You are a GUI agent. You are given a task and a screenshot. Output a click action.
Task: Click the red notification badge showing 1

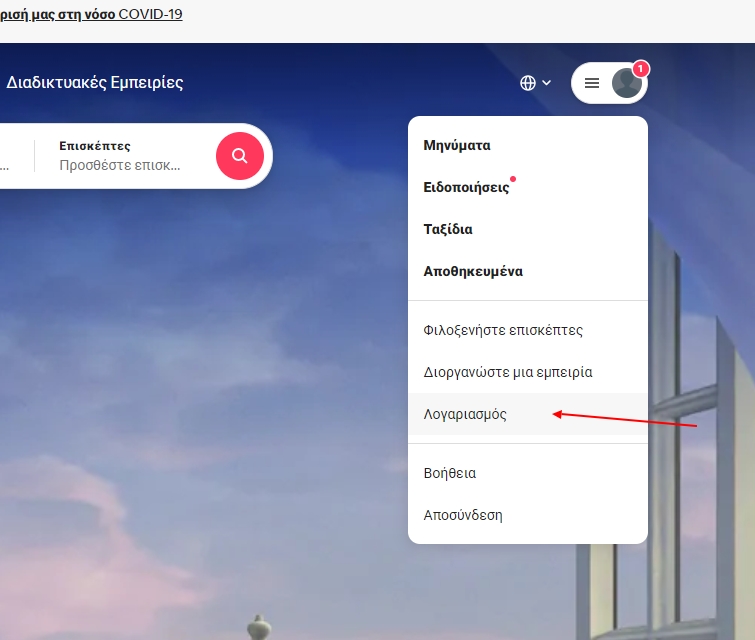point(641,69)
